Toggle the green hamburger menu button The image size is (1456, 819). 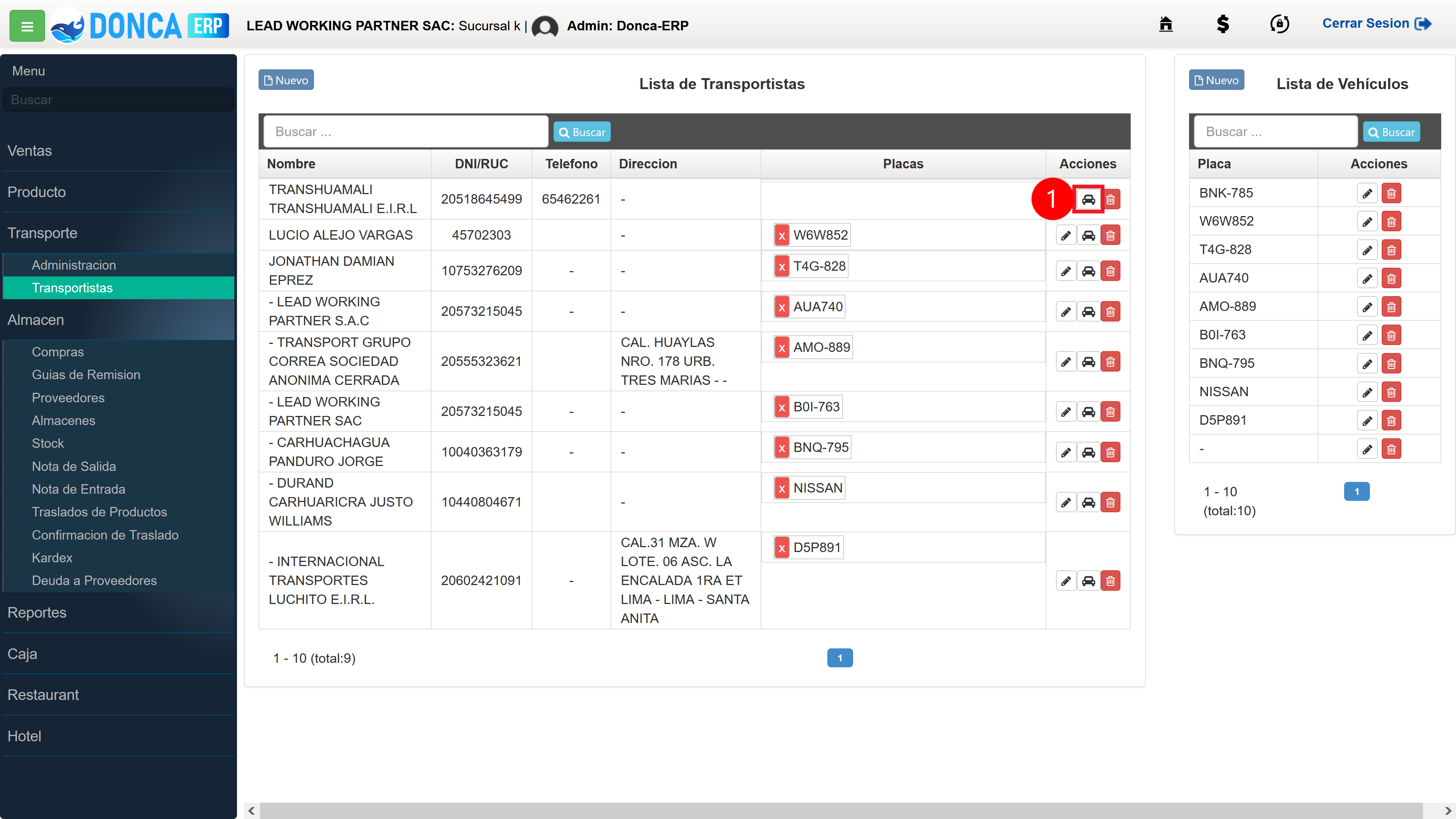27,26
